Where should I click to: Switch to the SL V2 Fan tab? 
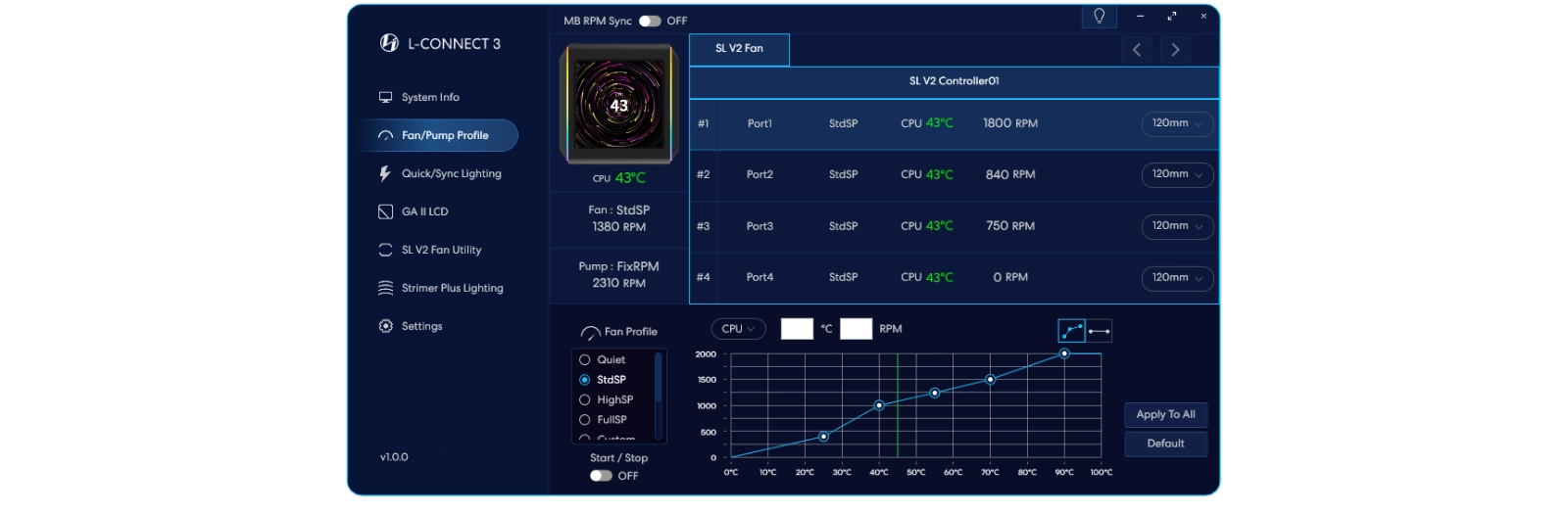tap(739, 49)
